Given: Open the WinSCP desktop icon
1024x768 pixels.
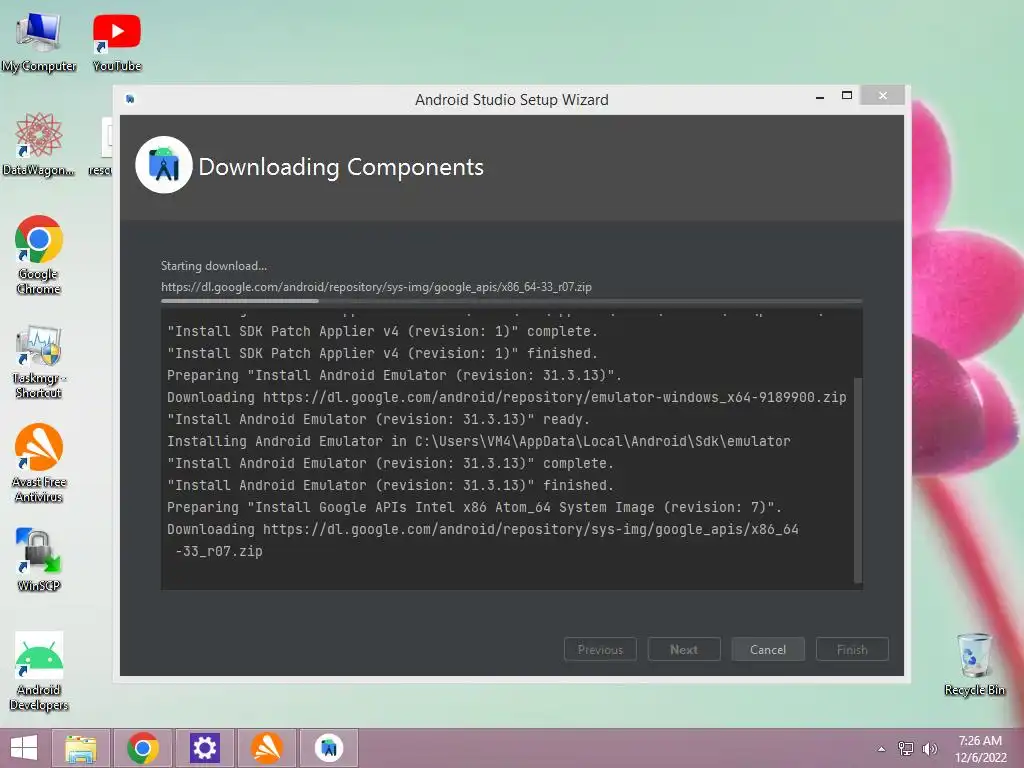Looking at the screenshot, I should 39,559.
